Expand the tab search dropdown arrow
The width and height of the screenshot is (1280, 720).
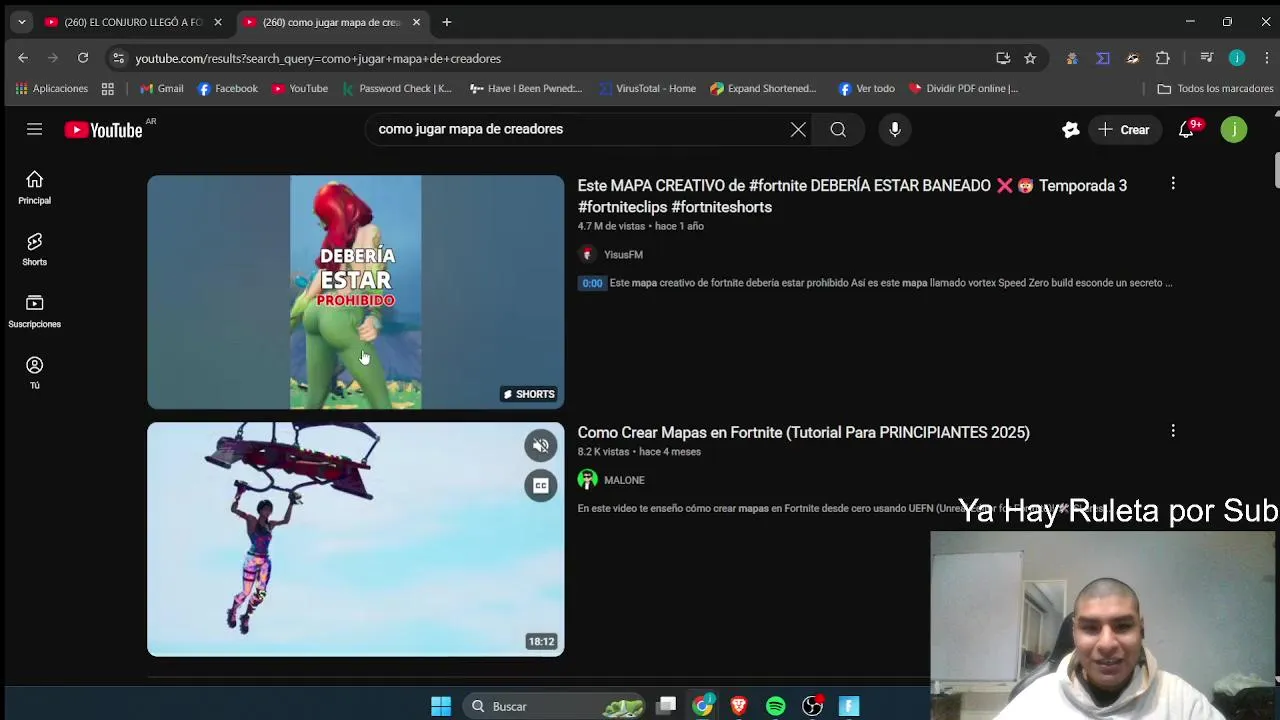pos(21,22)
